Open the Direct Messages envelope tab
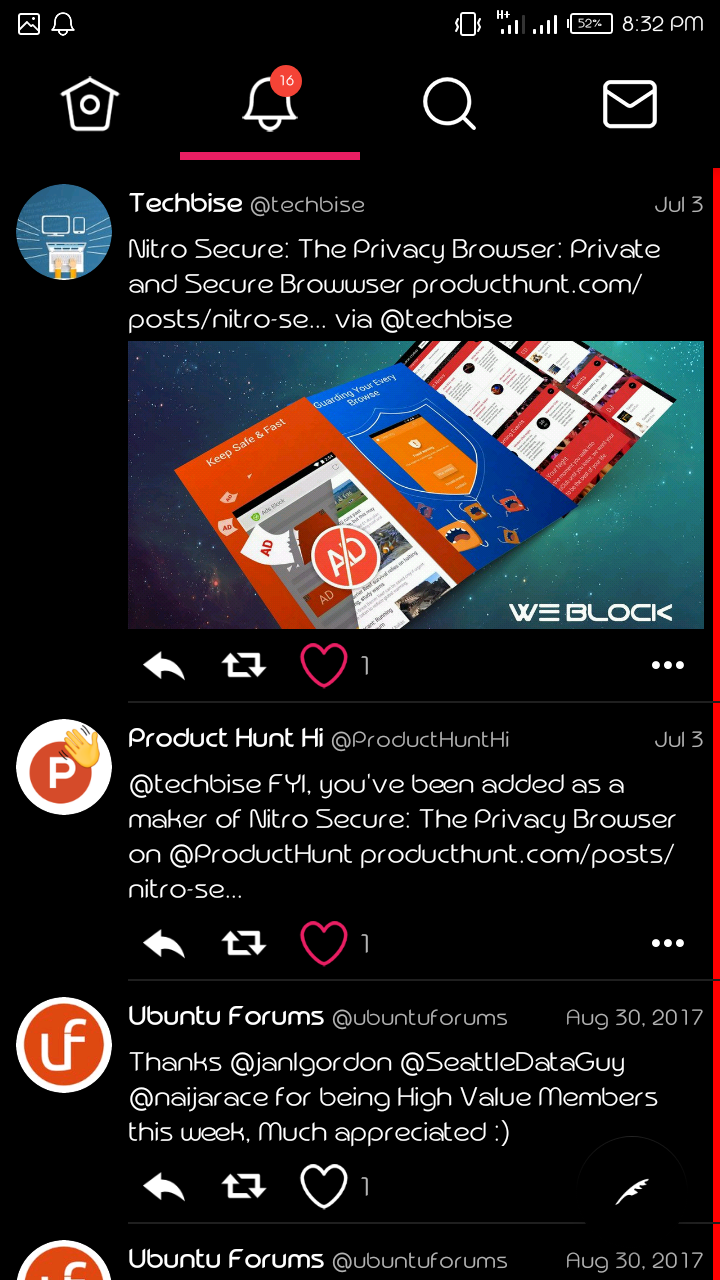The height and width of the screenshot is (1280, 720). click(630, 104)
